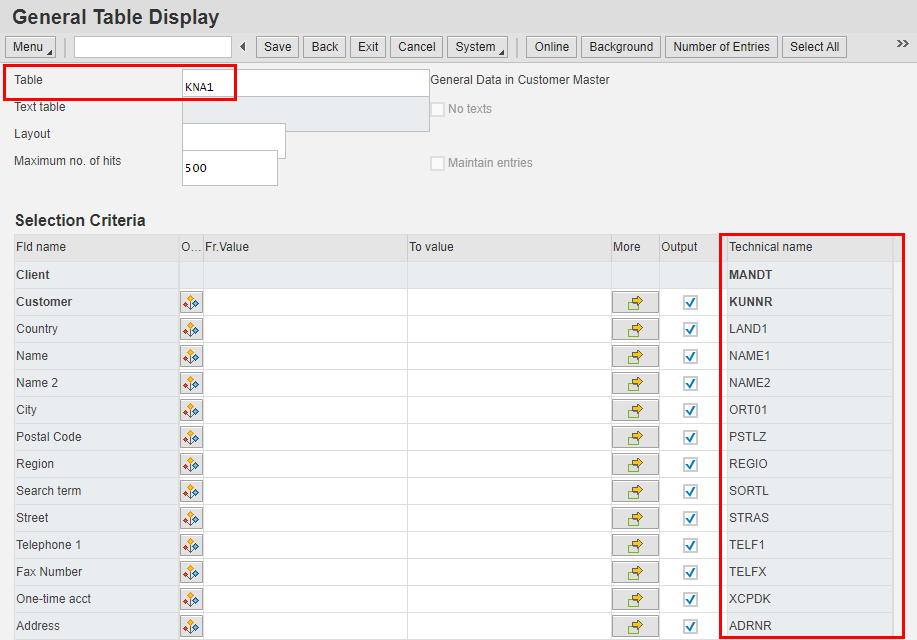Open multiple selection arrow for Name row
This screenshot has width=917, height=640.
tap(635, 356)
